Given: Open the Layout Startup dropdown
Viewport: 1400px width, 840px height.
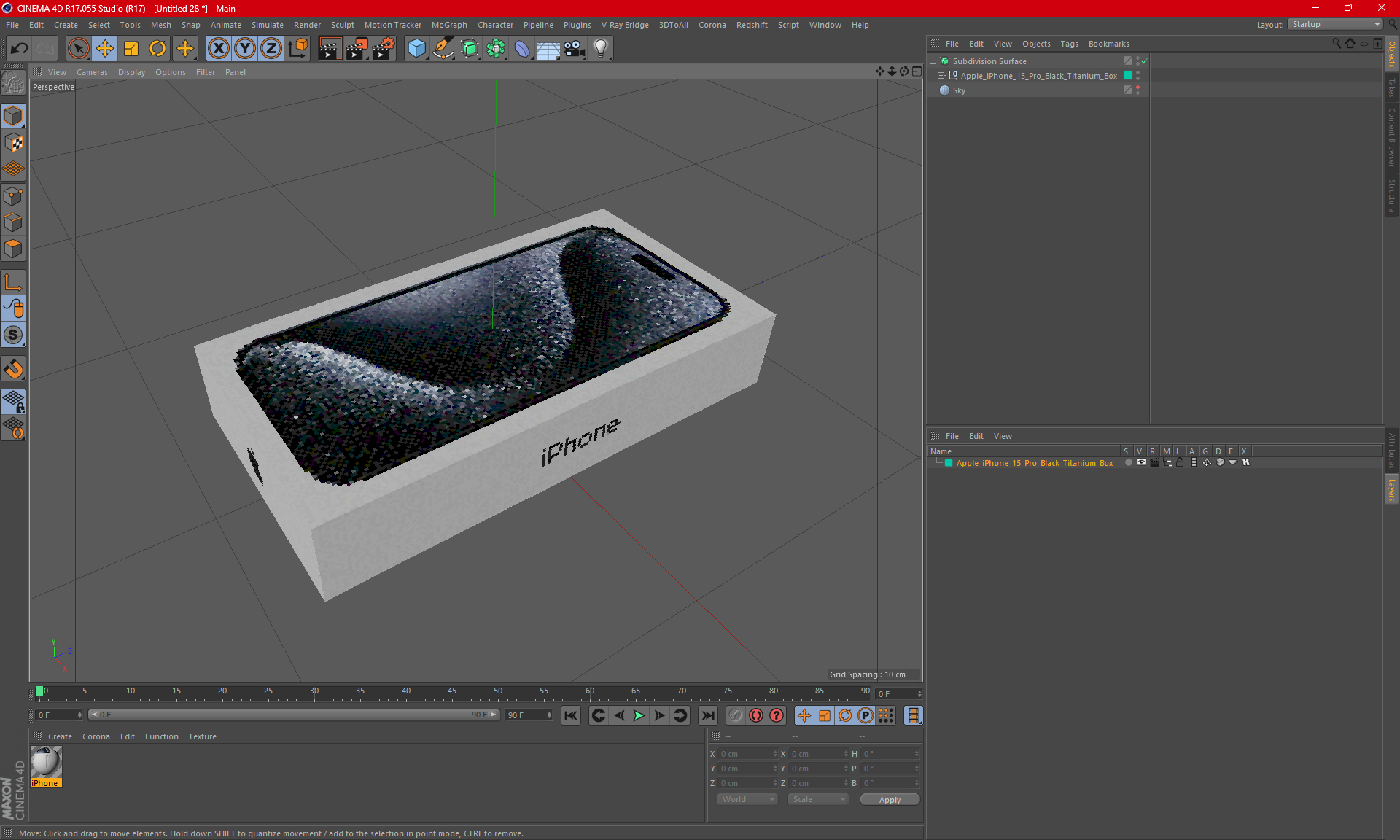Looking at the screenshot, I should tap(1335, 24).
